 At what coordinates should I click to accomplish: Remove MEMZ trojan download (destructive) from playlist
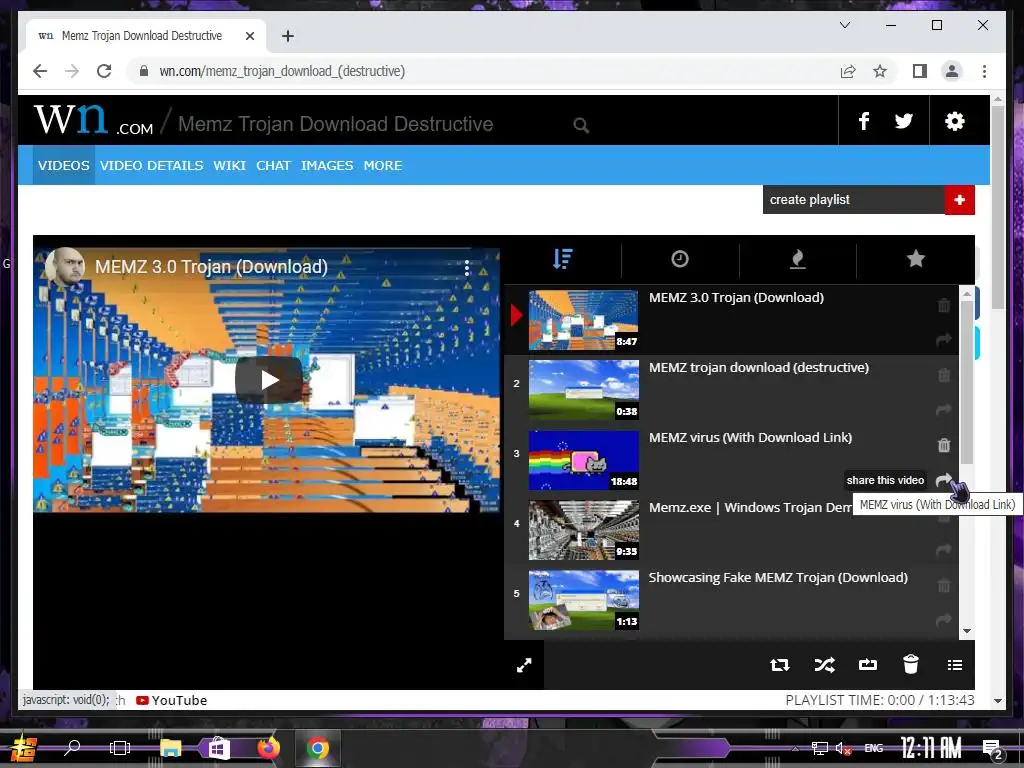944,375
